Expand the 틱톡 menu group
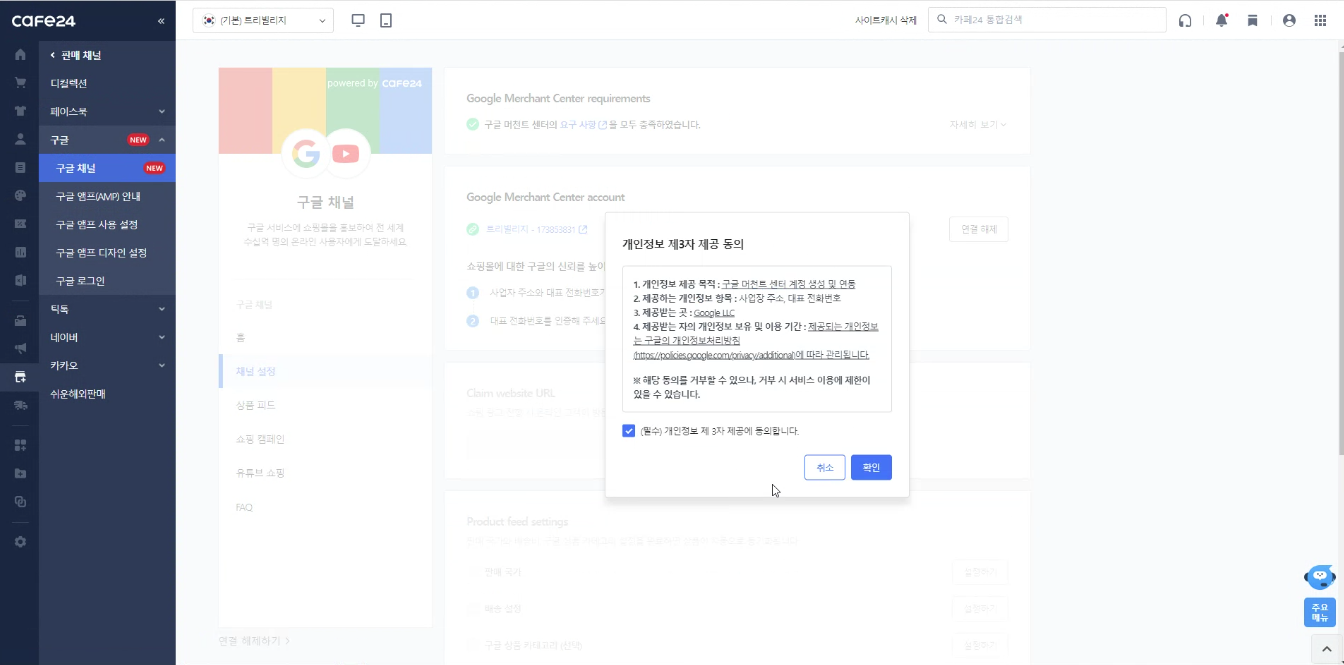 pyautogui.click(x=107, y=309)
